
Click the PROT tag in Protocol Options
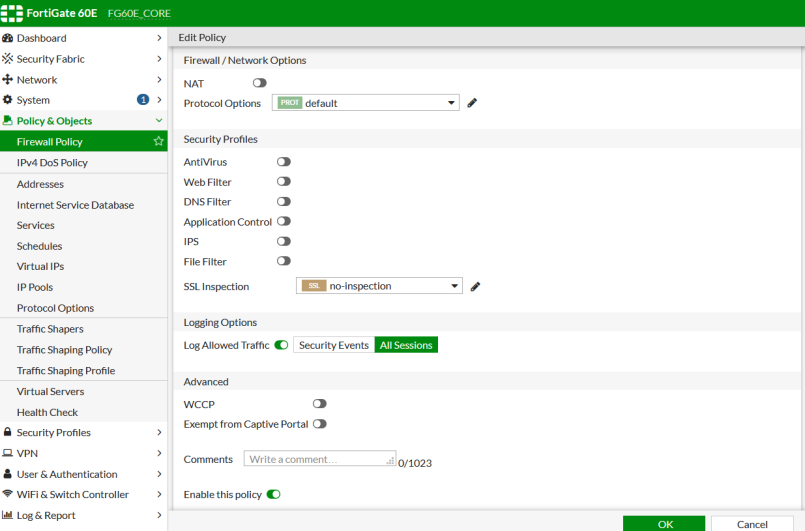[x=290, y=103]
